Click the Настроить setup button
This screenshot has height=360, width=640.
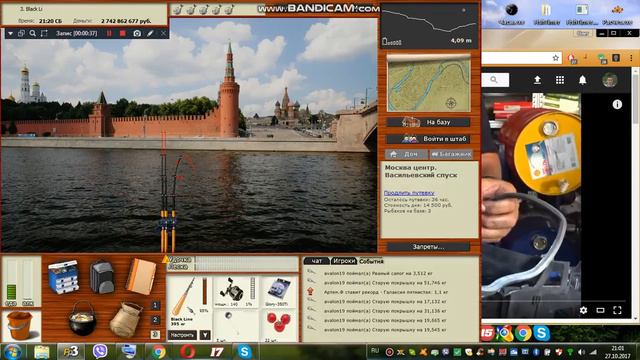click(182, 335)
